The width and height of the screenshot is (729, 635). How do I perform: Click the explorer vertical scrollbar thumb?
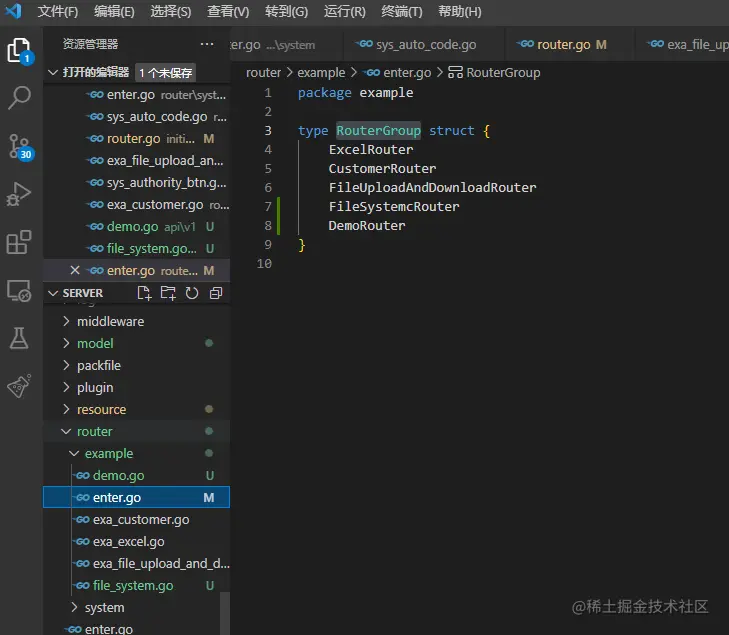click(225, 613)
